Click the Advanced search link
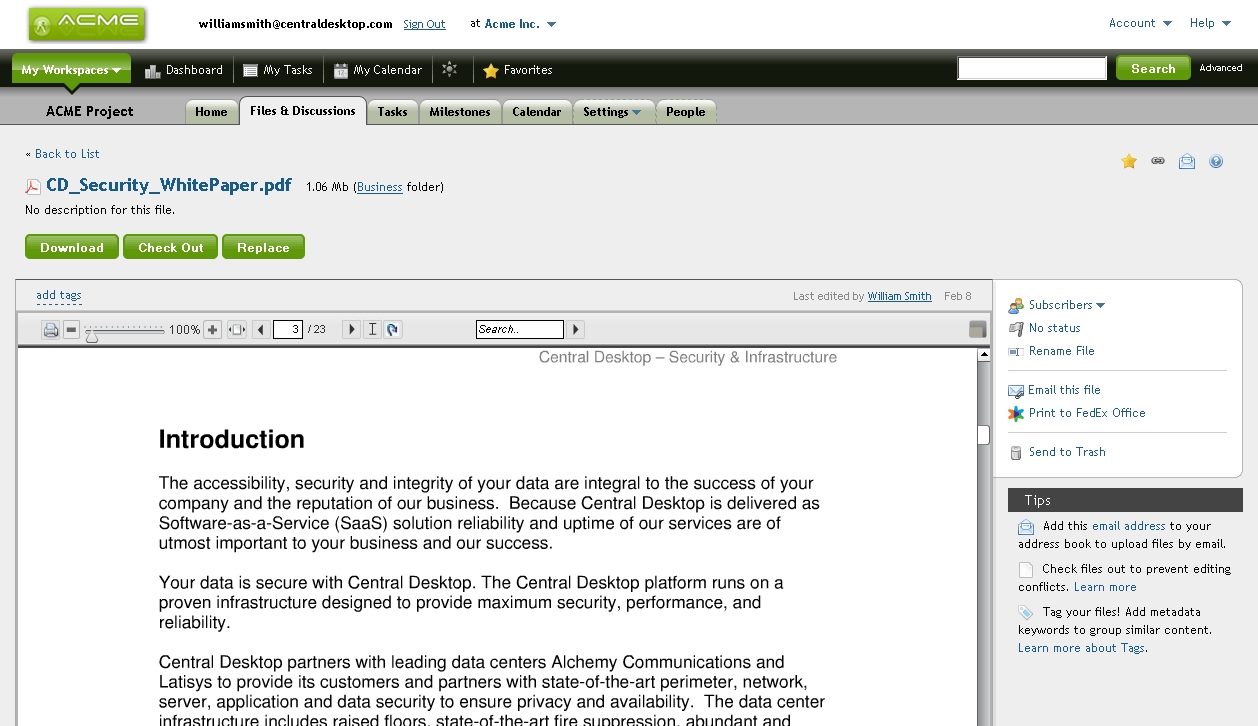1258x726 pixels. point(1221,68)
